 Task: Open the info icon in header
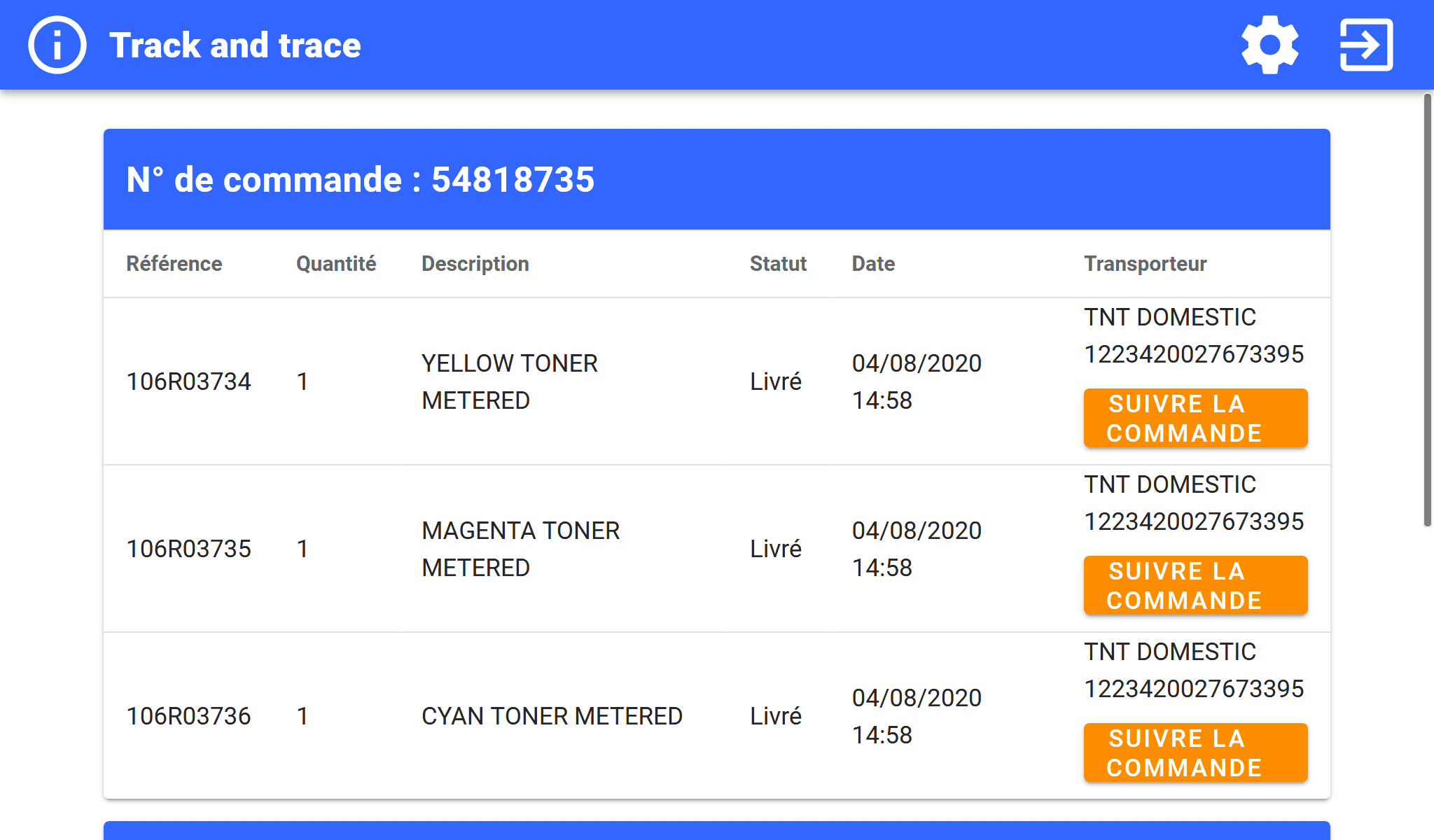[x=57, y=45]
